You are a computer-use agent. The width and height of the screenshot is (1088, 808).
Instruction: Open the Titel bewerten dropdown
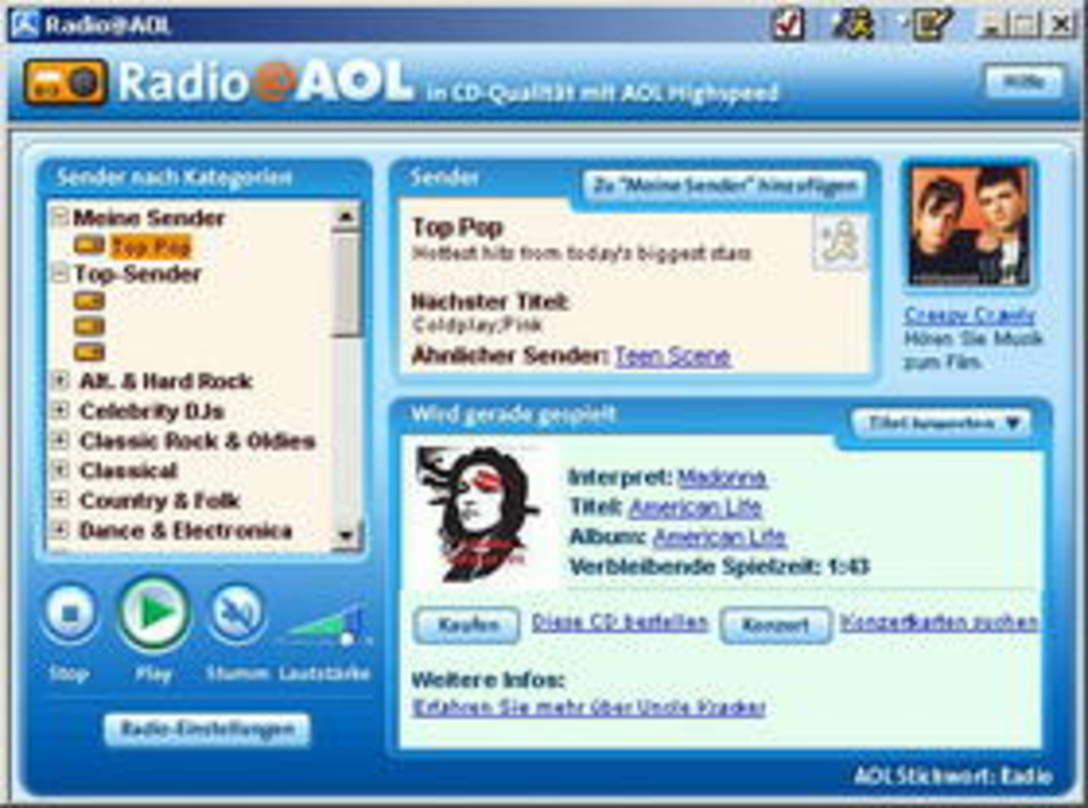pos(942,423)
